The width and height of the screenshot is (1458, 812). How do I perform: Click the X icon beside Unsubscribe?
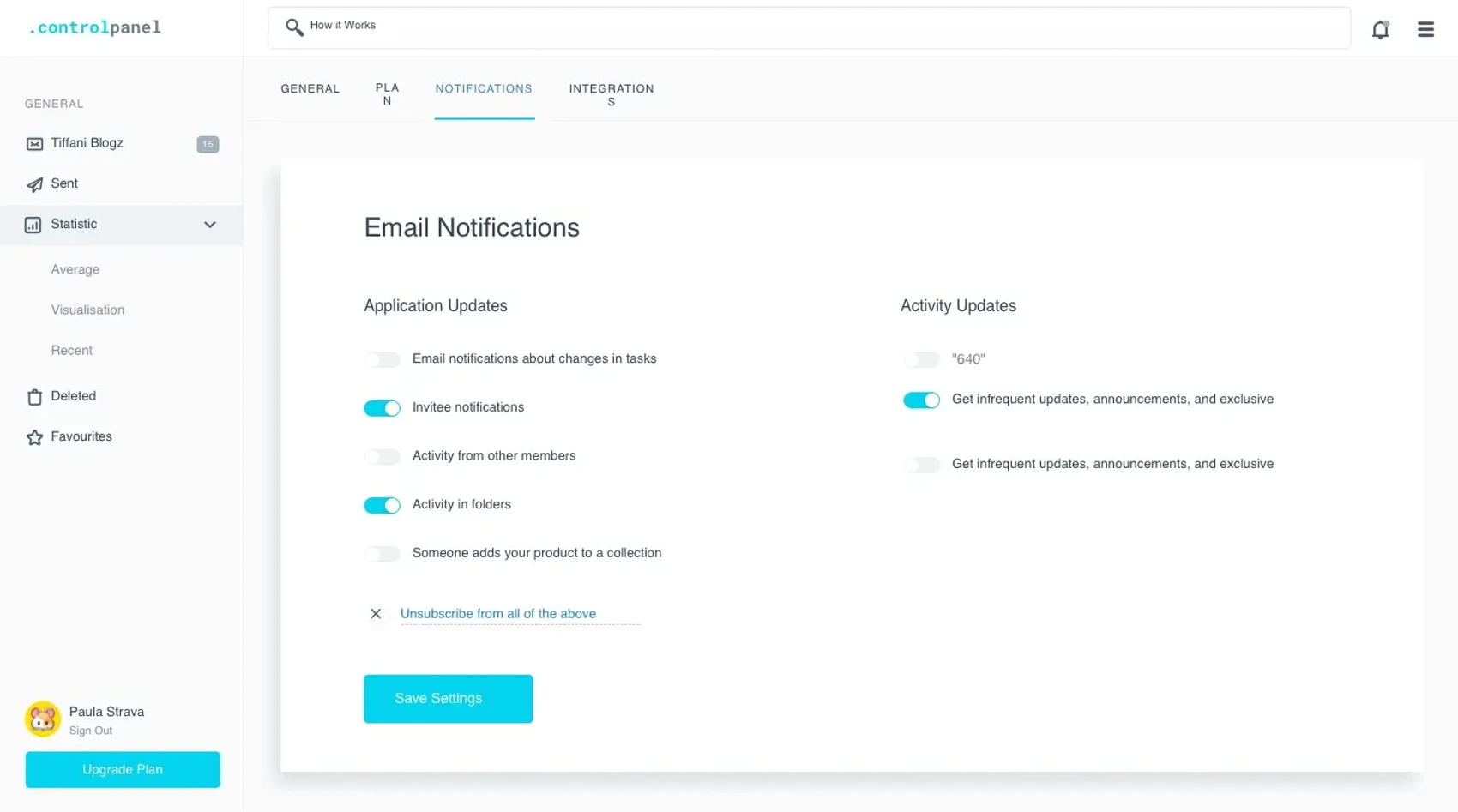click(376, 614)
